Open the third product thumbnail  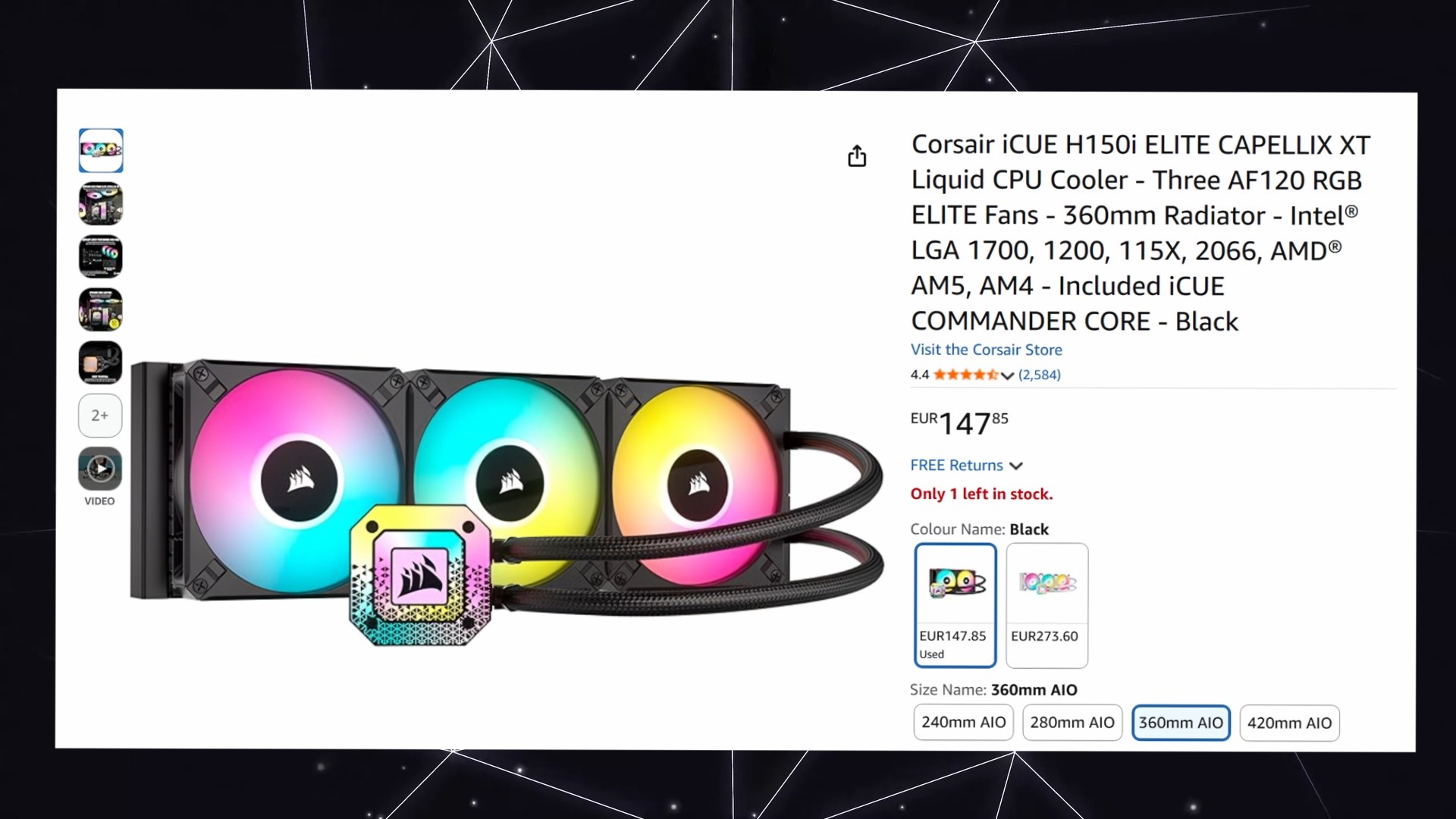[101, 256]
